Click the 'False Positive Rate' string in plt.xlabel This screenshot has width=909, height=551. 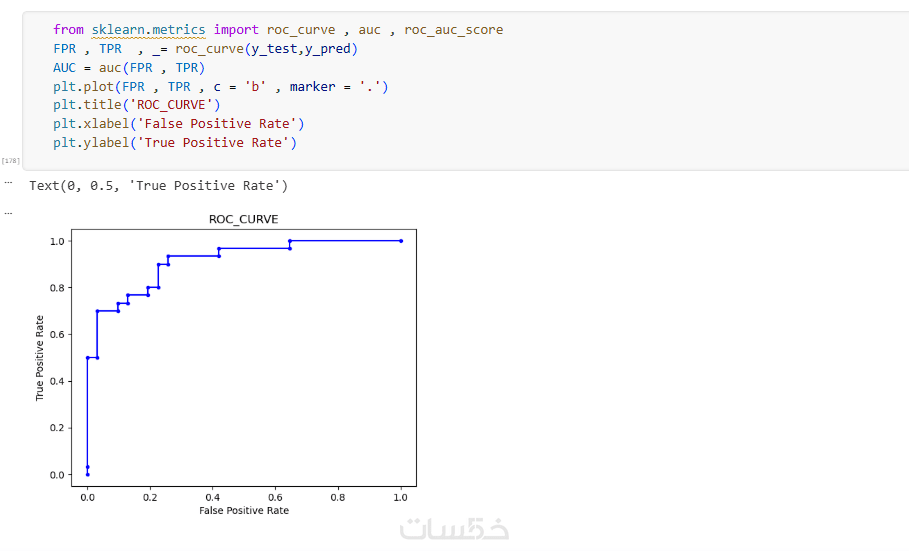(x=217, y=124)
